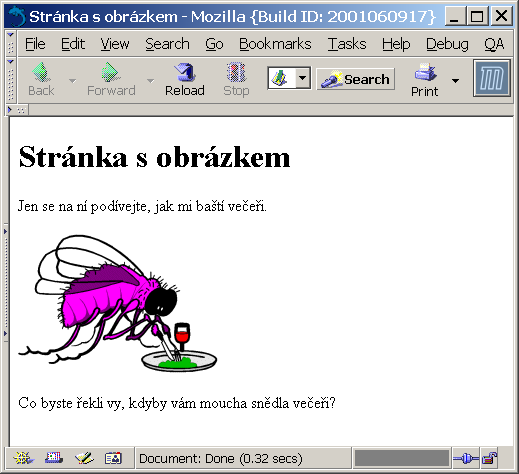Open the Forward history dropdown arrow
The width and height of the screenshot is (519, 474).
point(150,81)
